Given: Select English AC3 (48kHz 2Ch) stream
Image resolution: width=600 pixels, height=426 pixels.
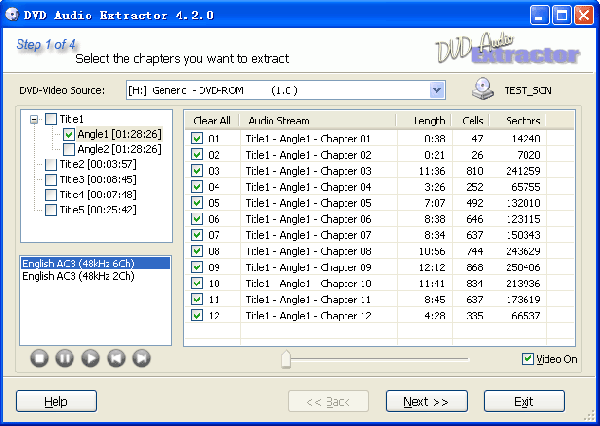Looking at the screenshot, I should coord(95,276).
